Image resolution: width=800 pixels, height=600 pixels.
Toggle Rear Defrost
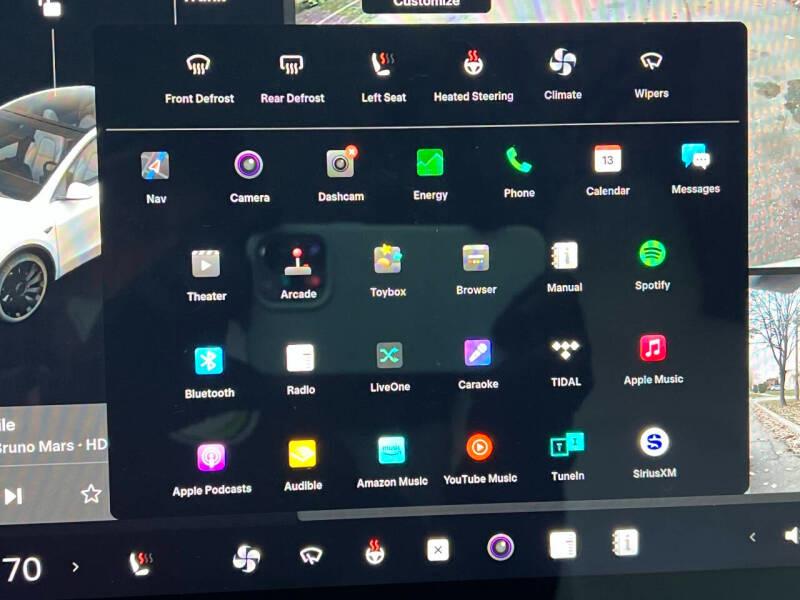(292, 65)
